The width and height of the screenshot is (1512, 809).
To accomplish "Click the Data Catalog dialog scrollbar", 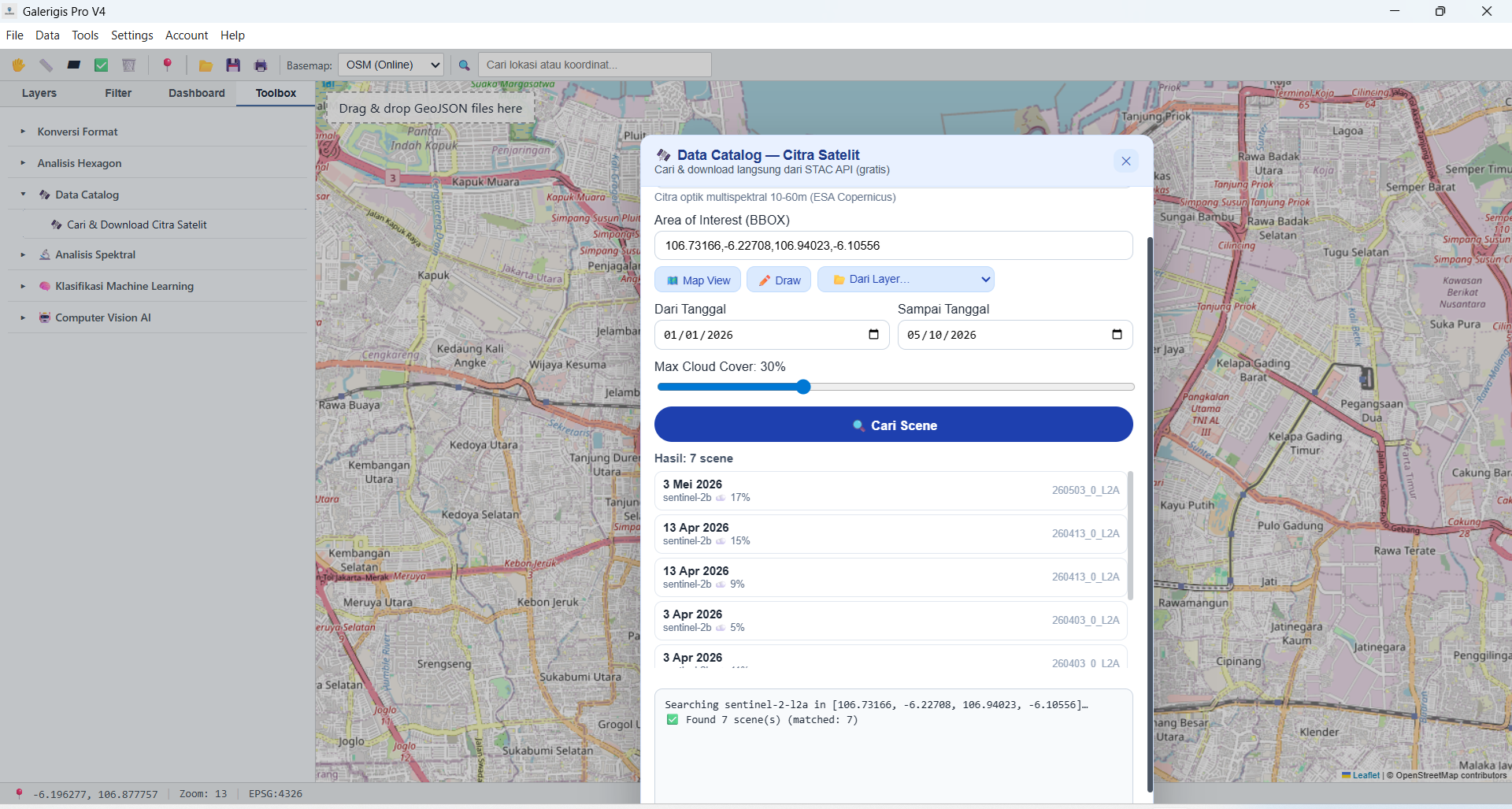I will tap(1150, 514).
